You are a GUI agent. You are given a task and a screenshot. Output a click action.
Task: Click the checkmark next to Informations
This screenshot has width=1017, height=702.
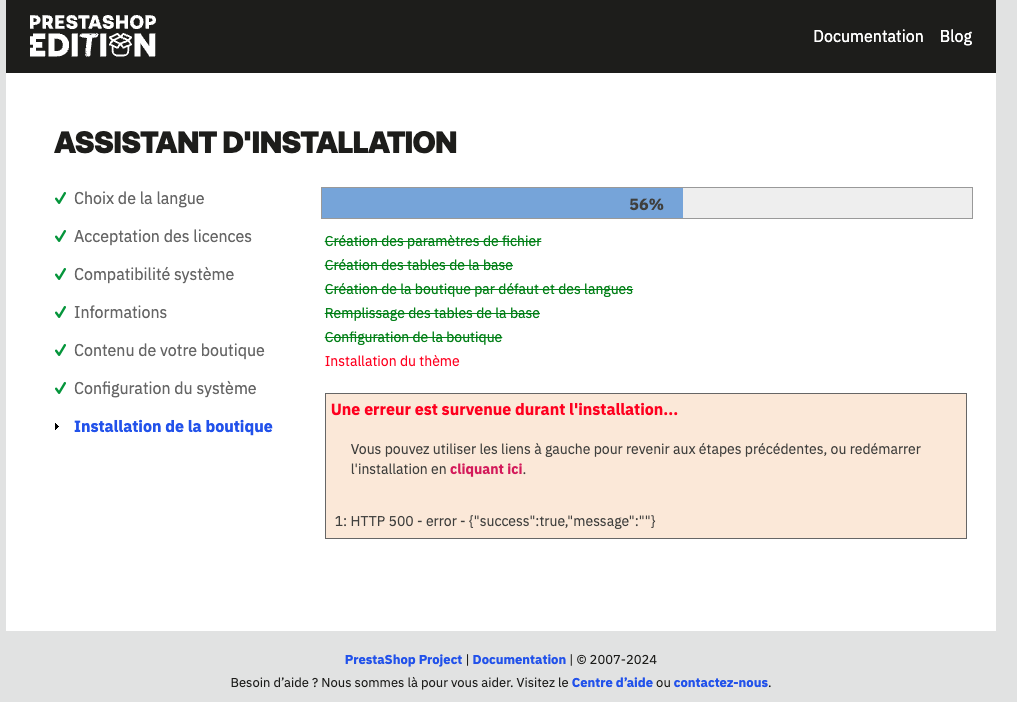point(60,313)
